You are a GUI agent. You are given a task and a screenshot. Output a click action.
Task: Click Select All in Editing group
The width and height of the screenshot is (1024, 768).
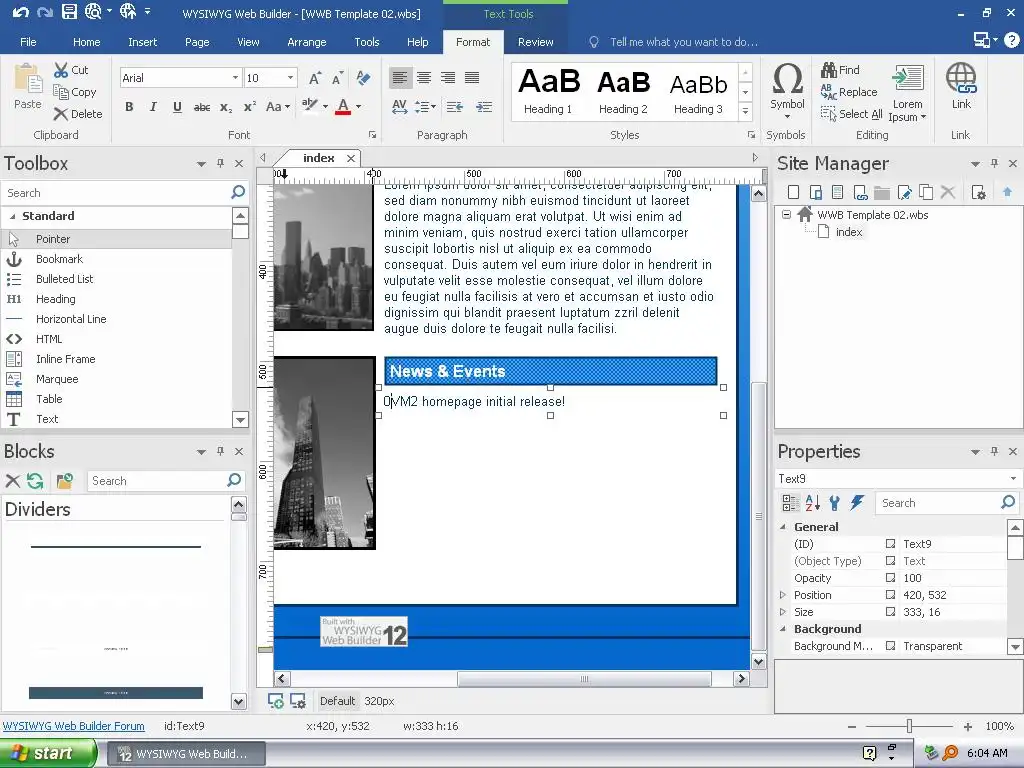coord(852,114)
